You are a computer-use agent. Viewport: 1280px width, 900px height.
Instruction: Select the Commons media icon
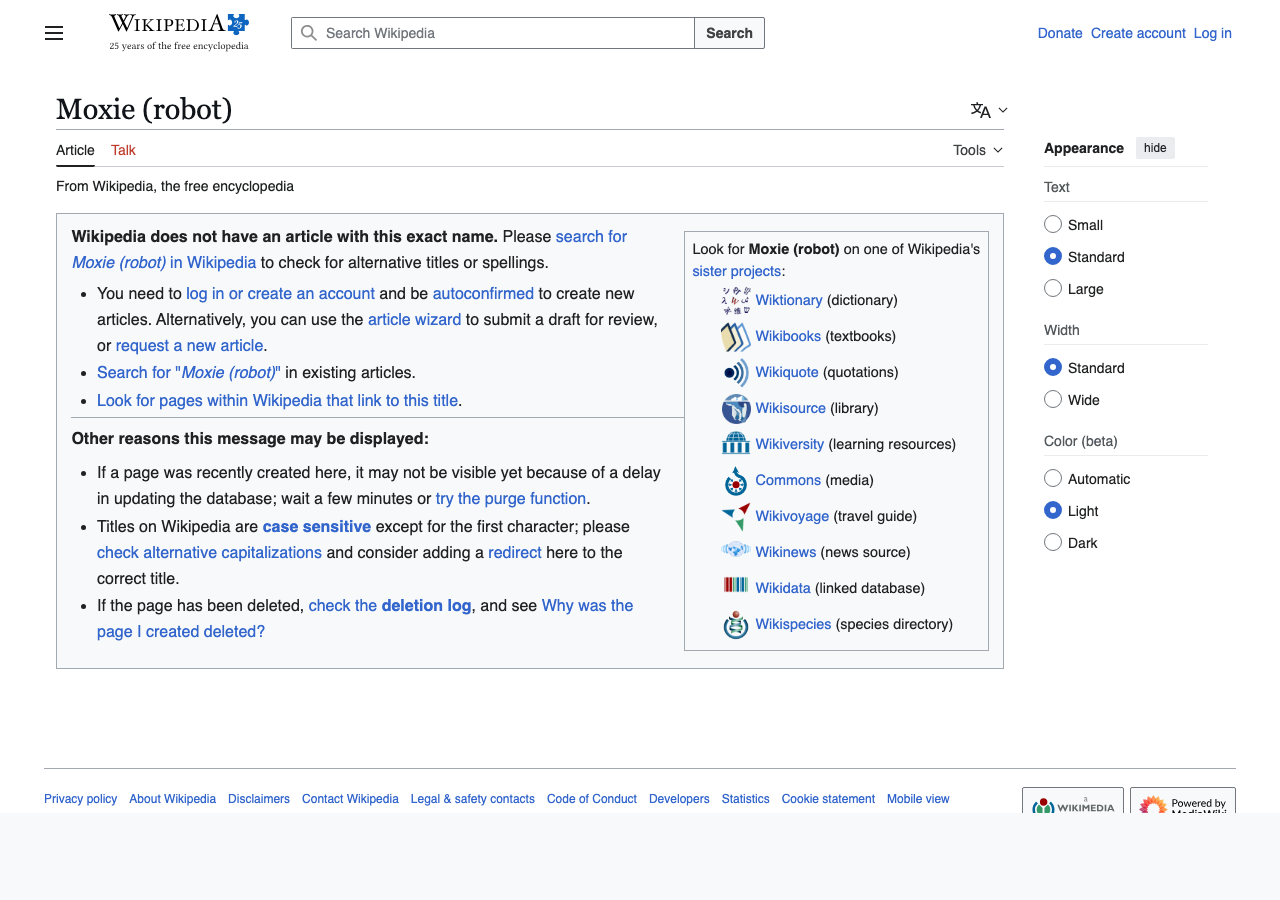735,480
